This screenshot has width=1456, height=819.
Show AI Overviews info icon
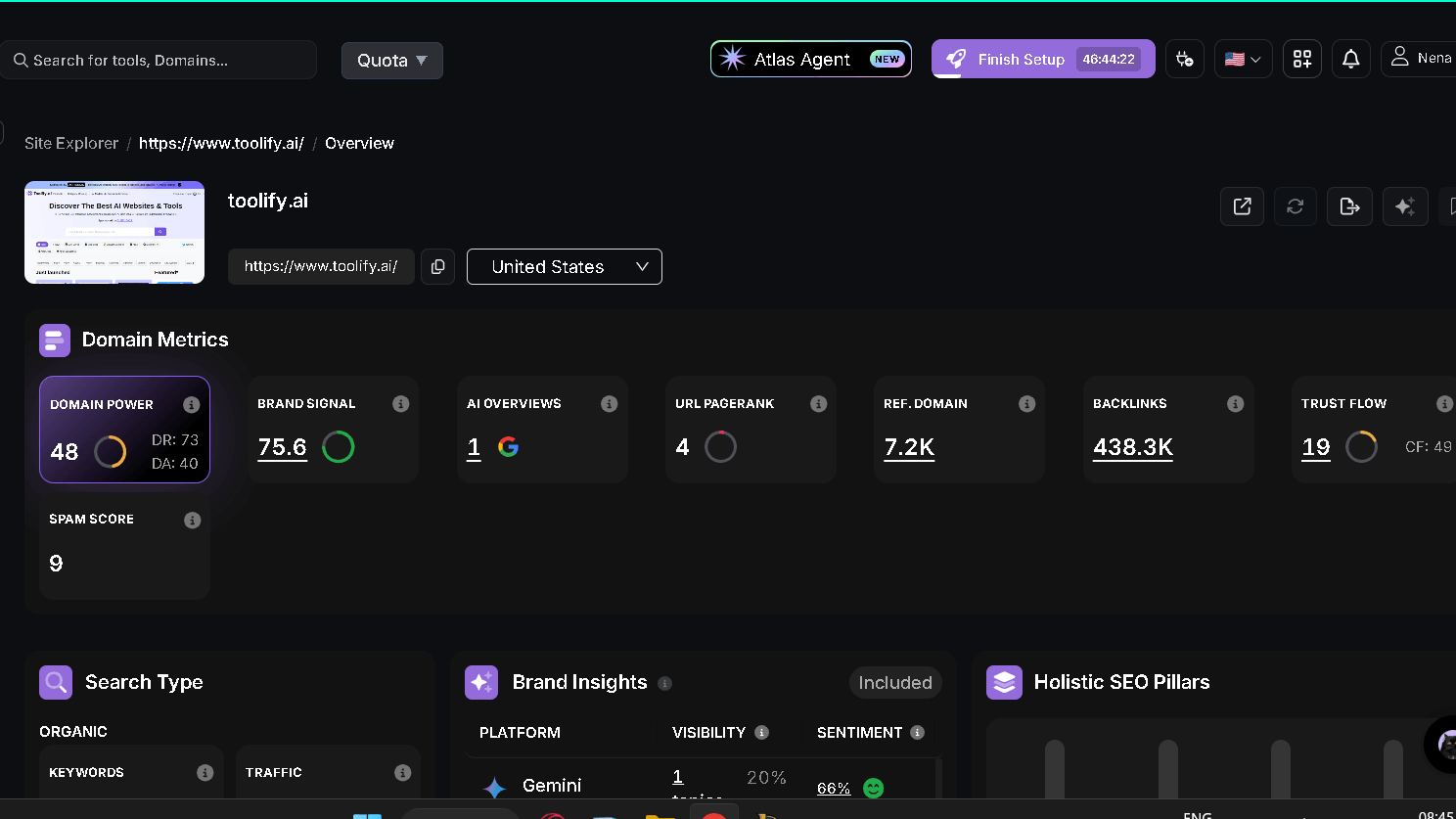point(609,403)
